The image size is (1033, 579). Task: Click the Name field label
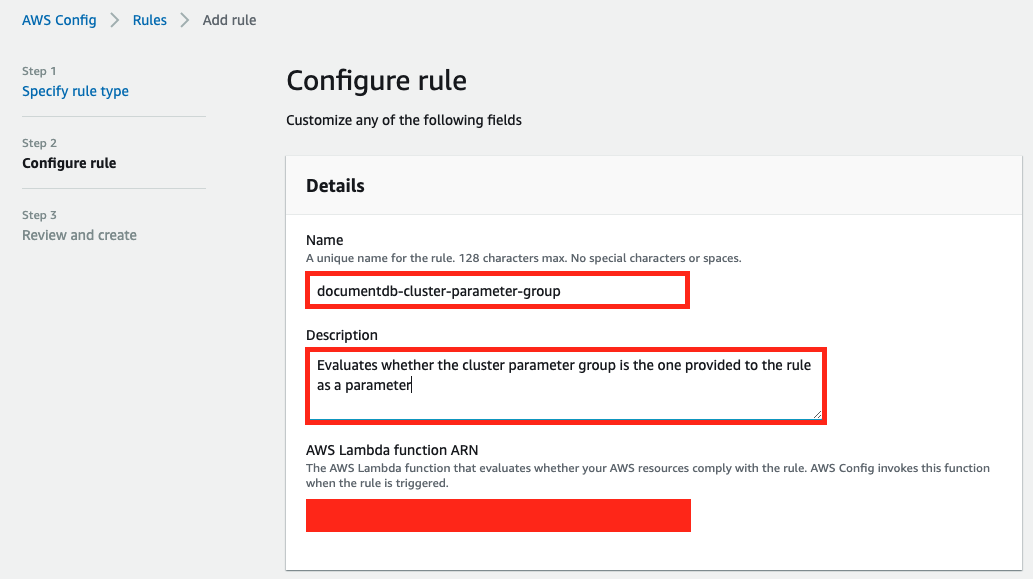click(x=324, y=240)
